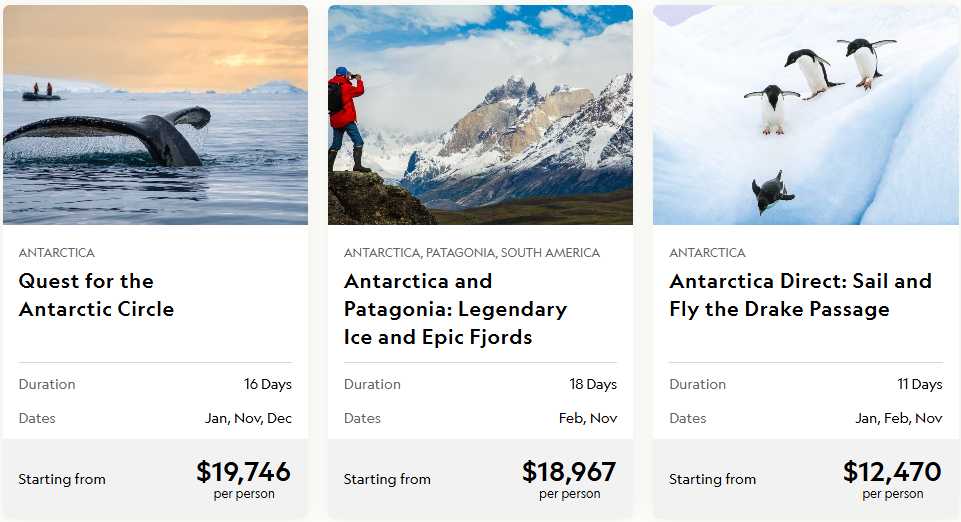Open Antarctica Direct Sail and Fly trip
The width and height of the screenshot is (961, 522).
800,295
